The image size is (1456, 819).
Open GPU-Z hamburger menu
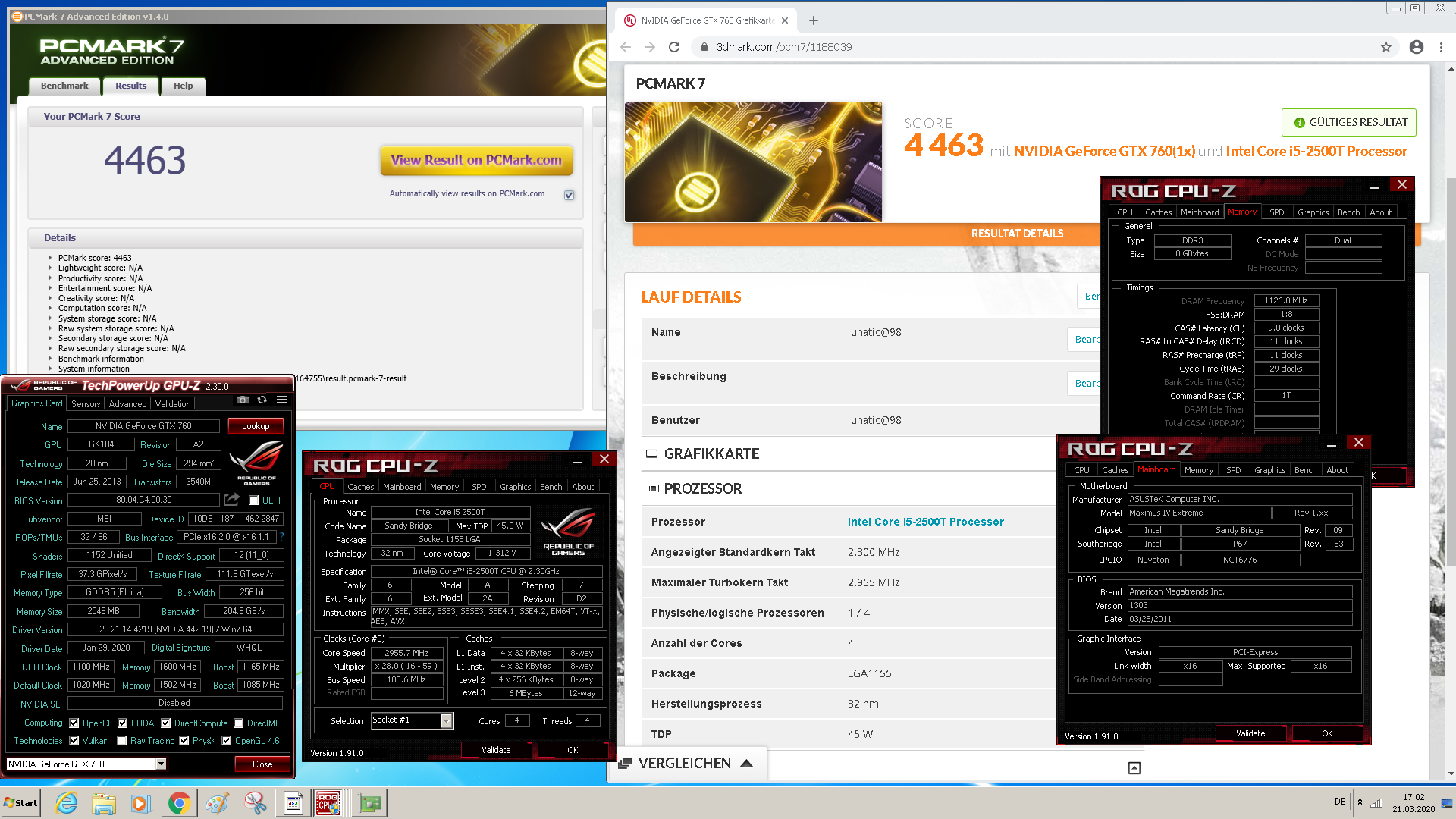tap(281, 400)
